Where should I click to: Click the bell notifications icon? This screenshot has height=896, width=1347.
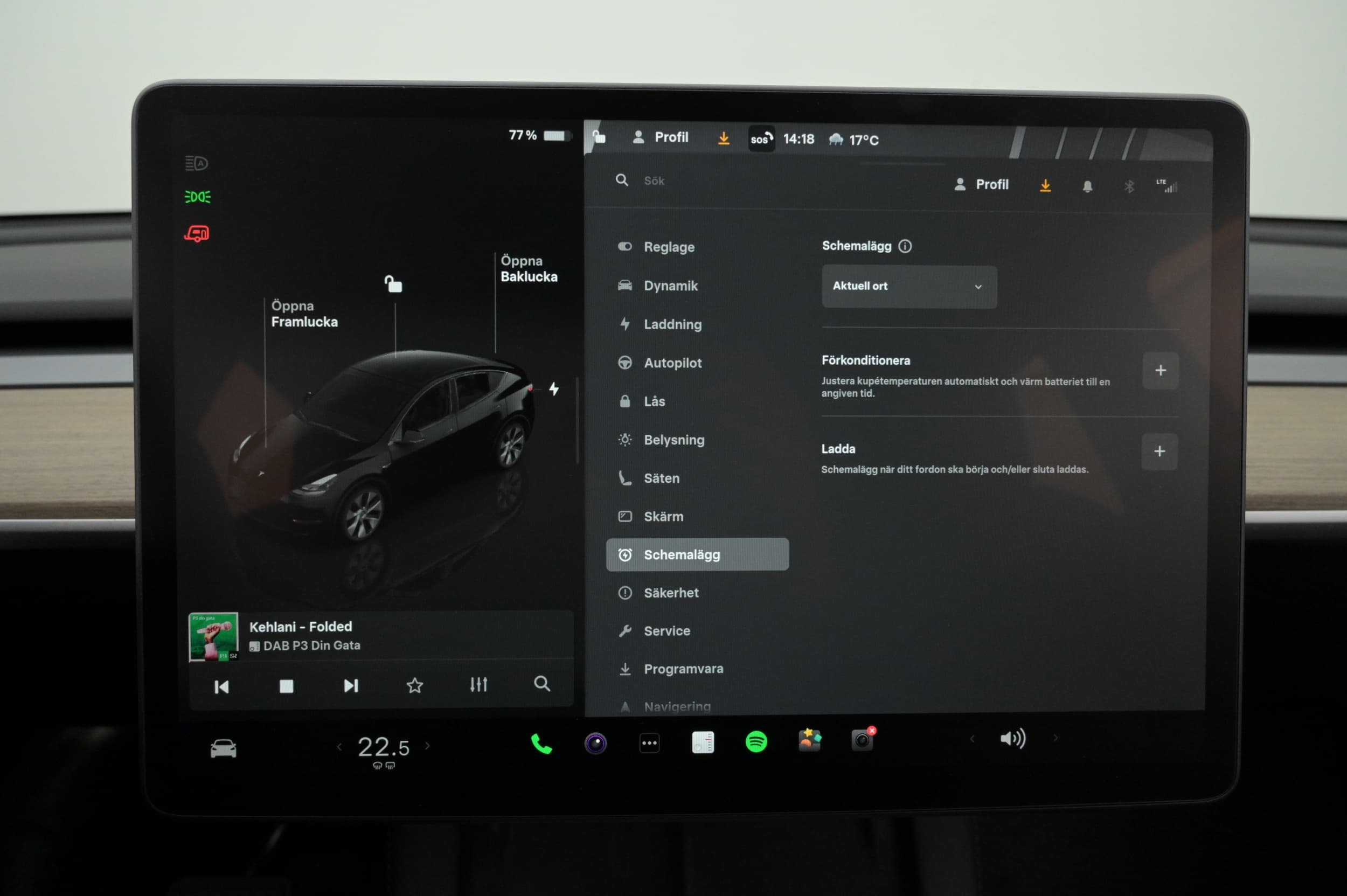coord(1087,186)
